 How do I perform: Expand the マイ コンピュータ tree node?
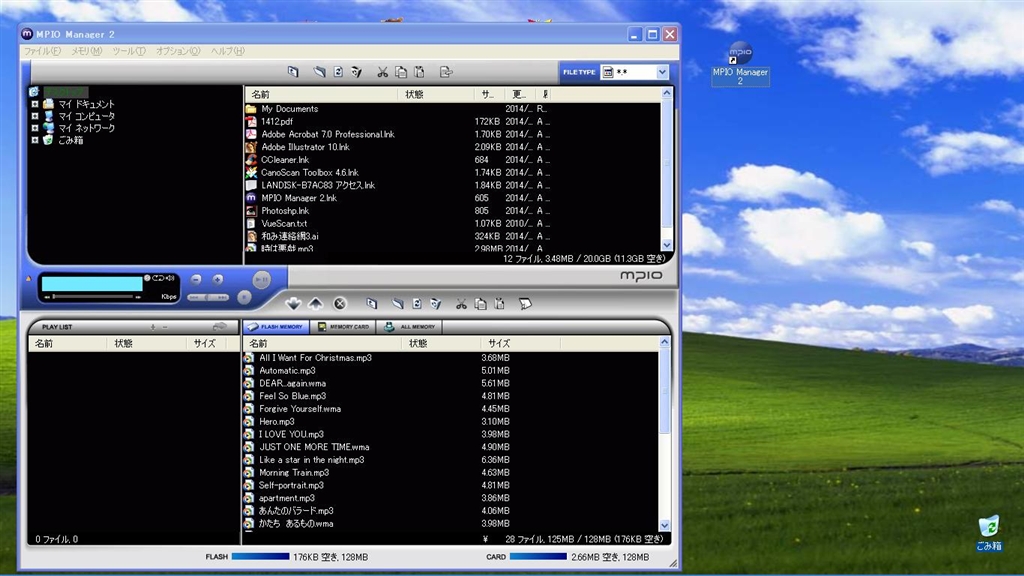pos(35,116)
